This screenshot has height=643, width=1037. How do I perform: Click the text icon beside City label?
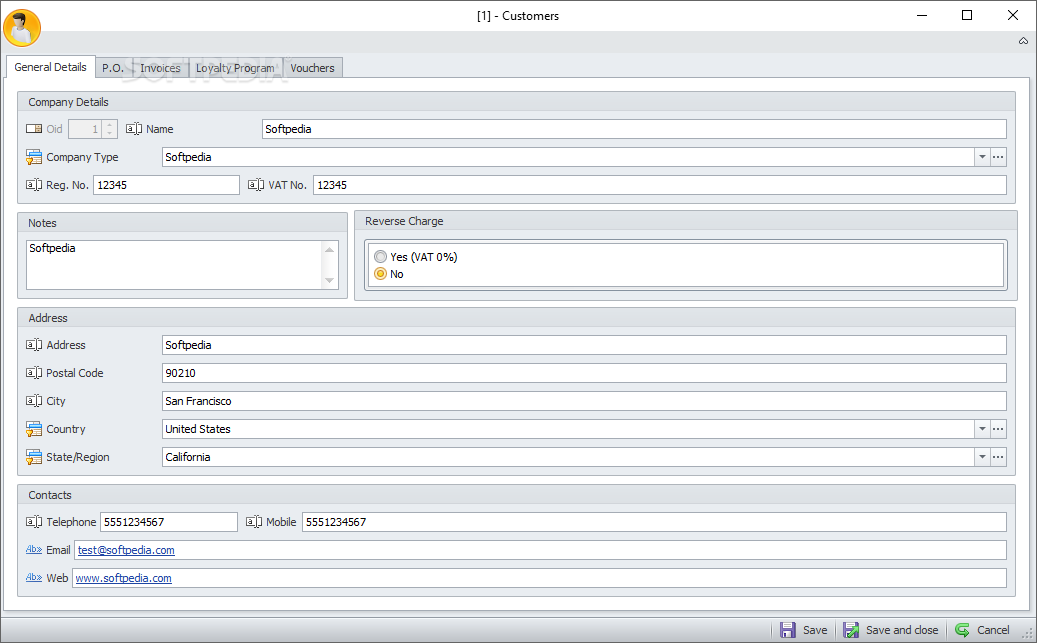(x=34, y=401)
